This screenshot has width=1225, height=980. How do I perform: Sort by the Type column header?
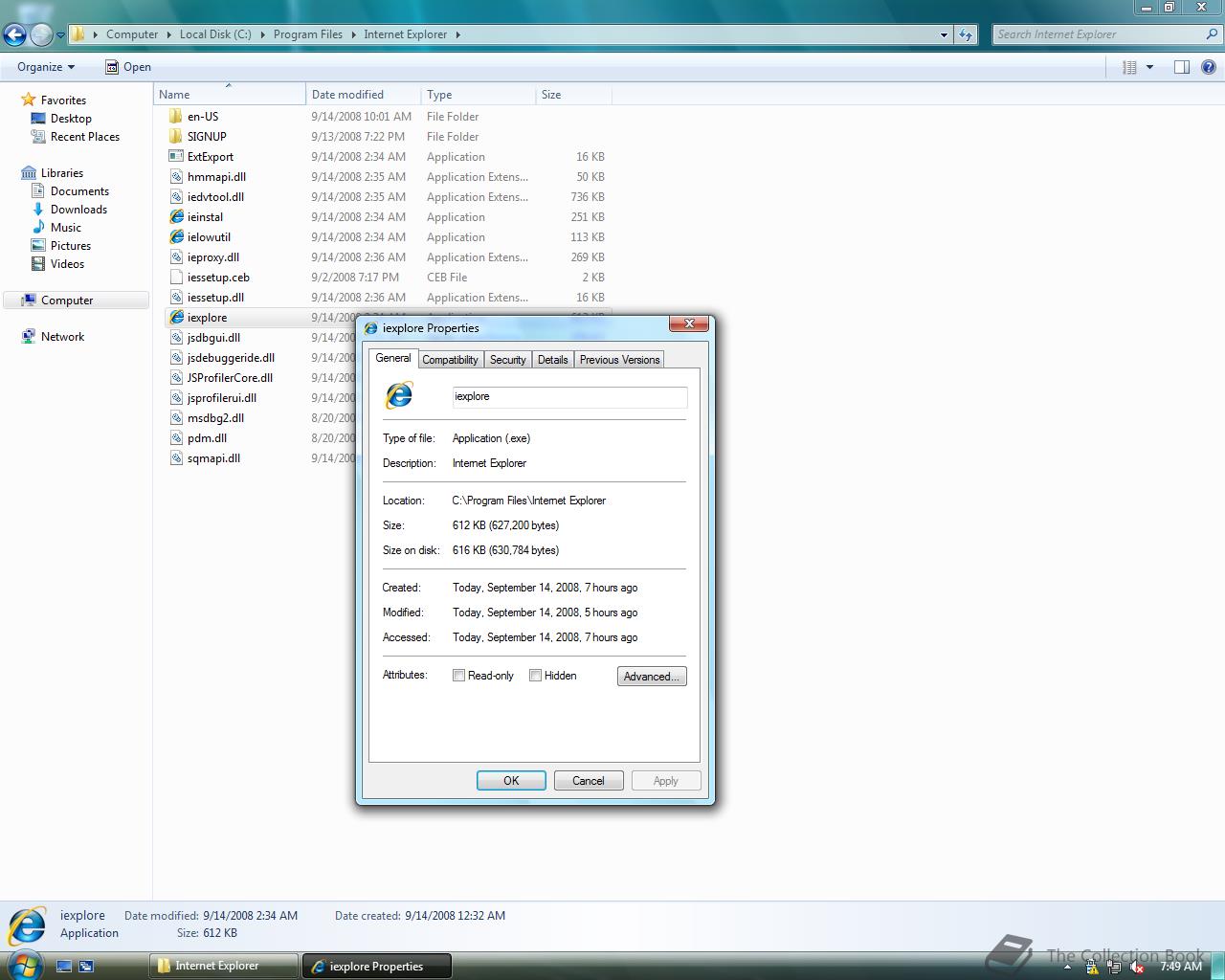tap(479, 95)
